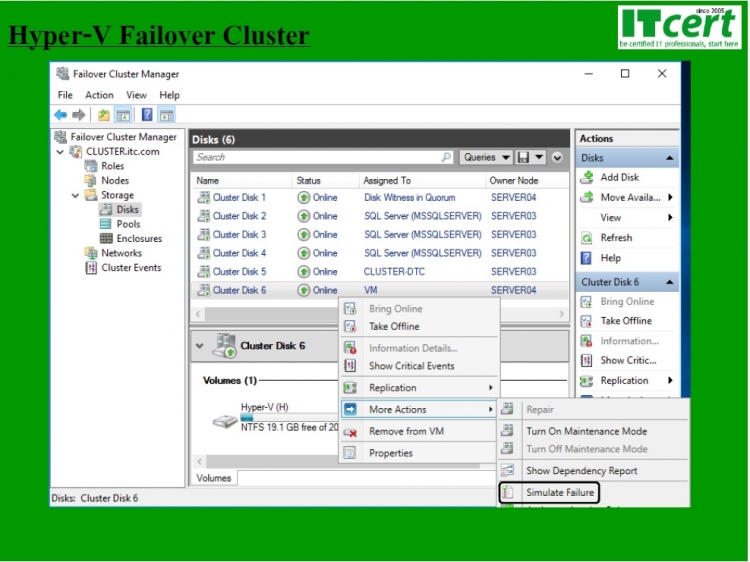750x562 pixels.
Task: Select the Cluster Disk 2 row
Action: click(379, 216)
